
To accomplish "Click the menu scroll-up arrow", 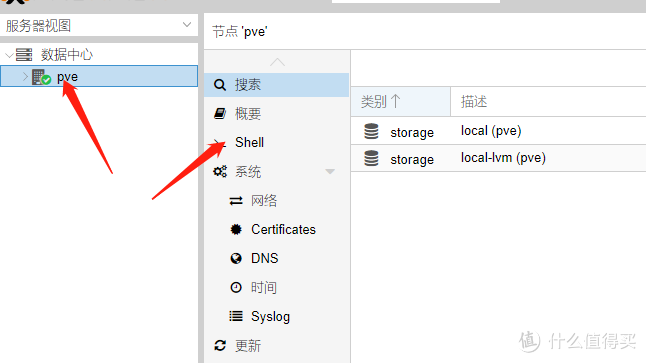I will click(277, 62).
